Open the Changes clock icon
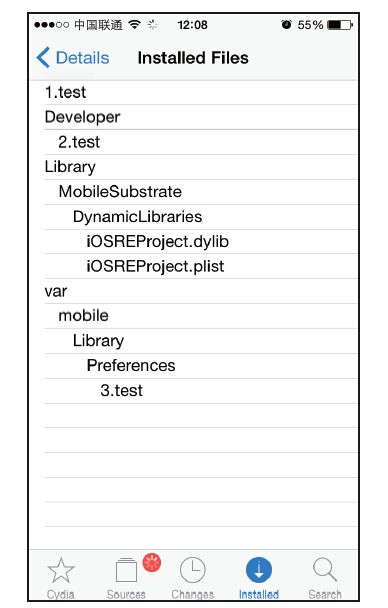 (193, 570)
